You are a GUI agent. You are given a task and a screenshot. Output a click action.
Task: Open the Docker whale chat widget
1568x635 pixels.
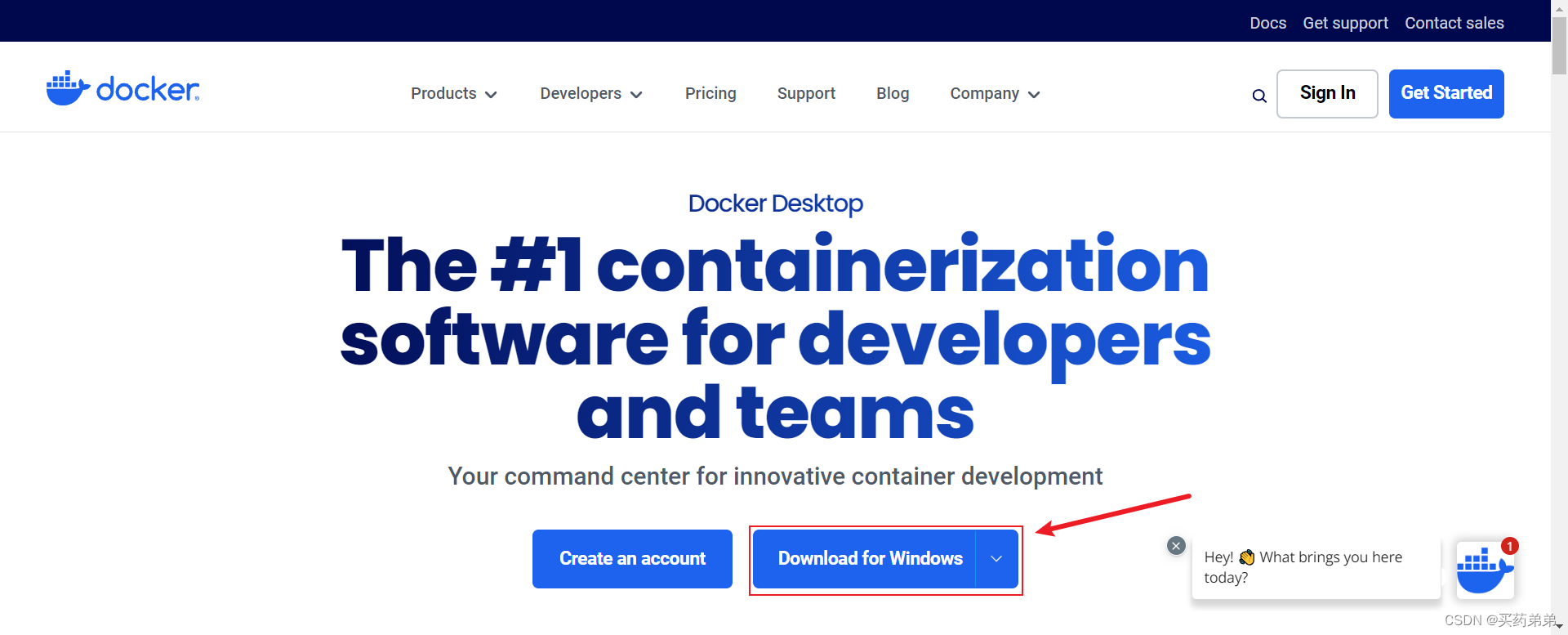tap(1485, 570)
